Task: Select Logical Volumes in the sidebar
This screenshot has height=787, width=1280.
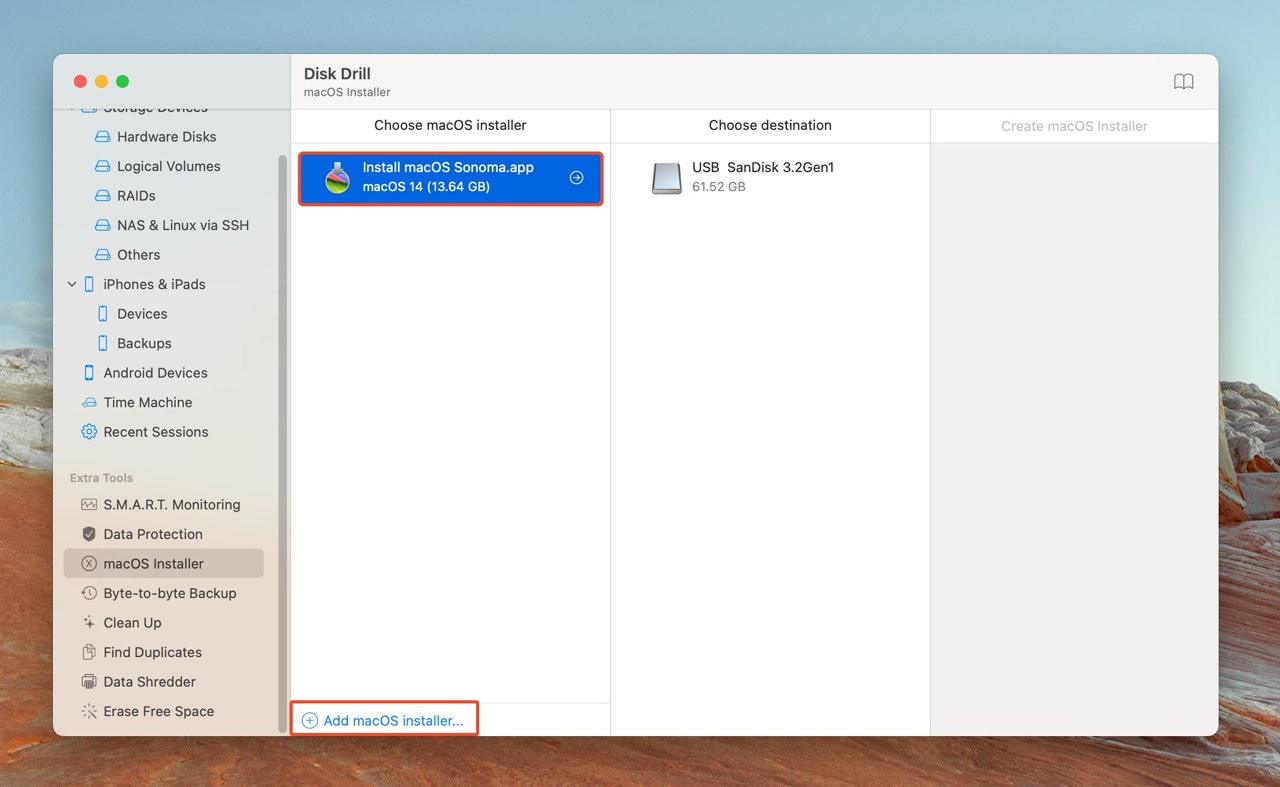Action: (168, 166)
